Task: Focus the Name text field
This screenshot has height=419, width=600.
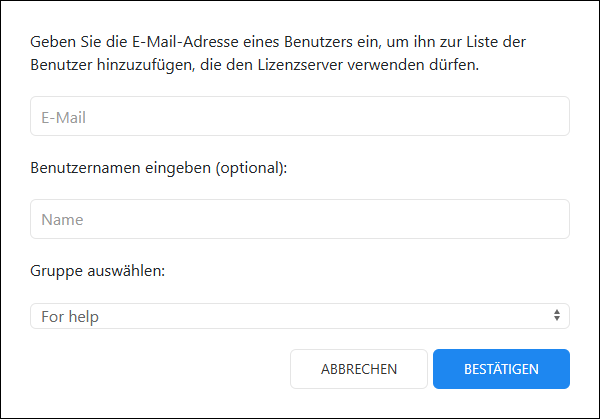Action: pyautogui.click(x=300, y=219)
